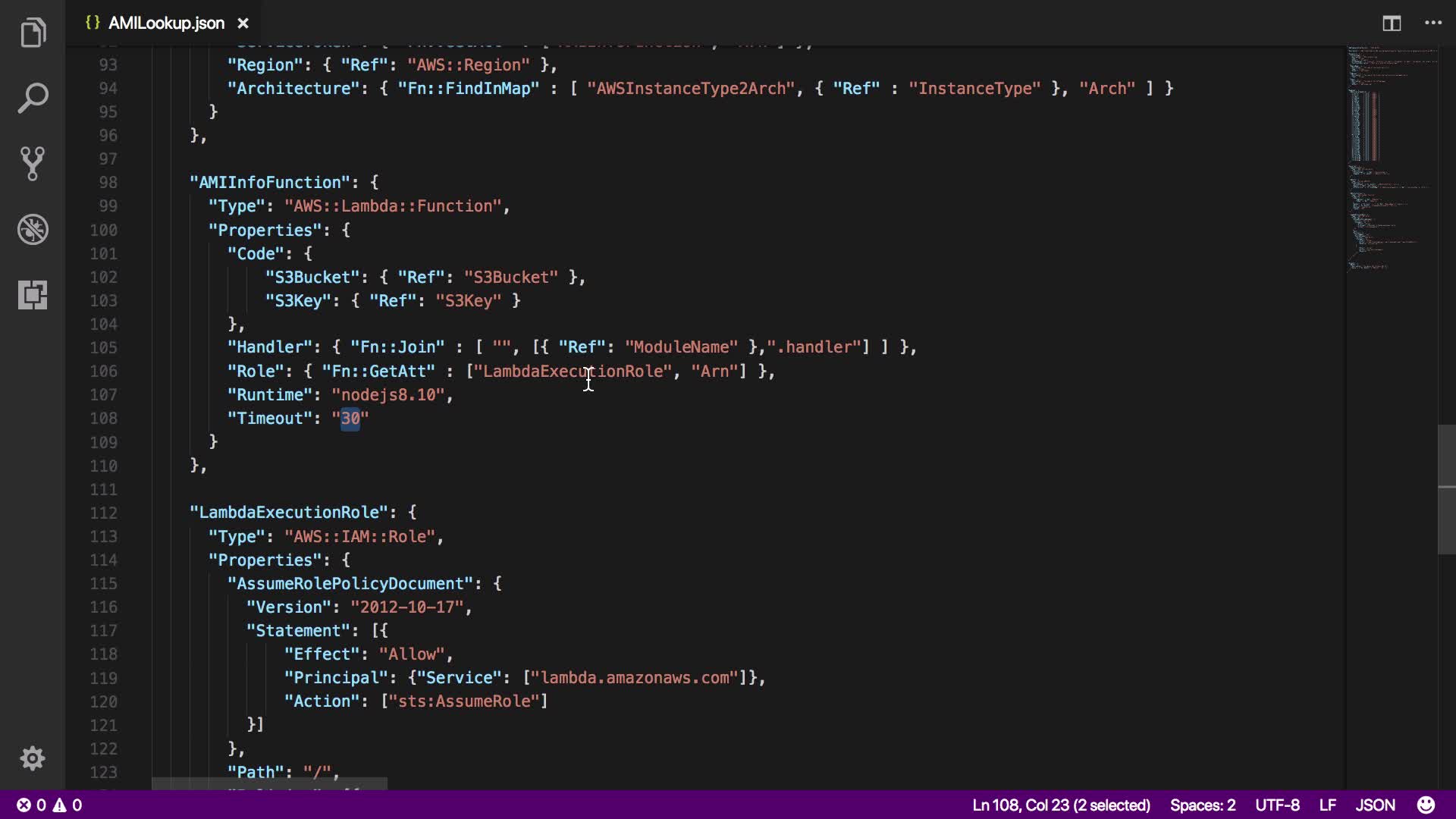This screenshot has width=1456, height=819.
Task: Open the Source Control view
Action: 33,164
